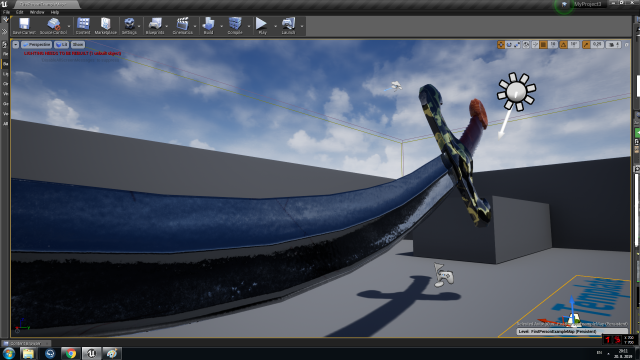Image resolution: width=640 pixels, height=360 pixels.
Task: Click the Cinematics toolbar icon
Action: (x=182, y=26)
